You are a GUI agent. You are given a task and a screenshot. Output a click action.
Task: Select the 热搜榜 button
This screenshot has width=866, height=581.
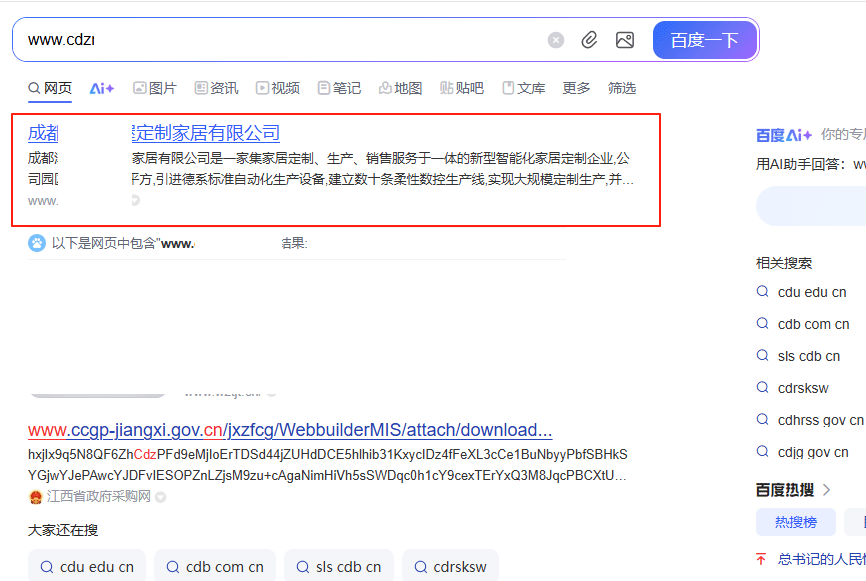point(795,522)
